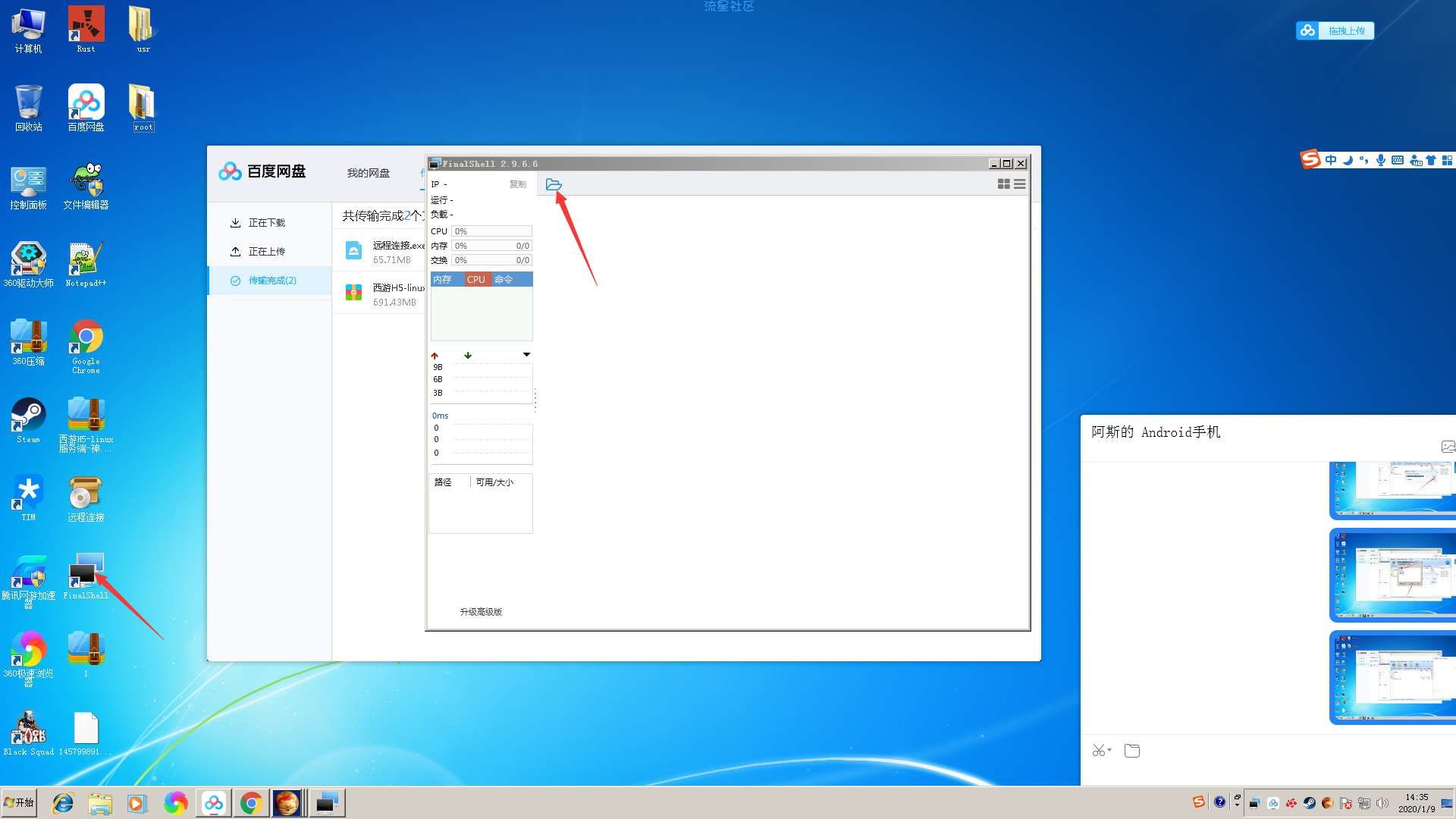Open the first screenshot thumbnail in chat
1456x819 pixels.
click(x=1393, y=490)
